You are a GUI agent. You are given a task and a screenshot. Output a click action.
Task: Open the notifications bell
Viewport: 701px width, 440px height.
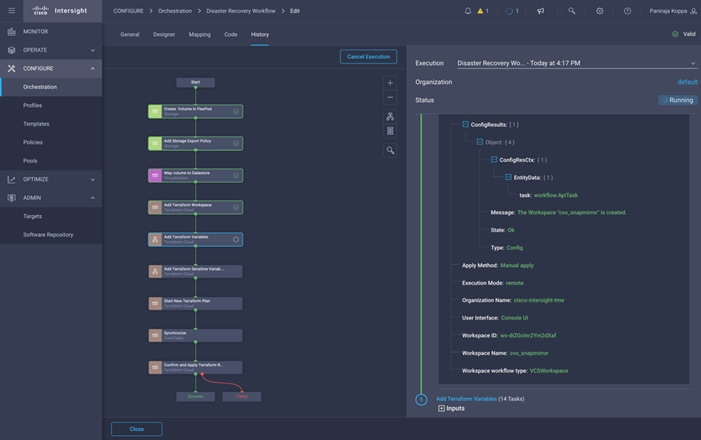point(468,11)
